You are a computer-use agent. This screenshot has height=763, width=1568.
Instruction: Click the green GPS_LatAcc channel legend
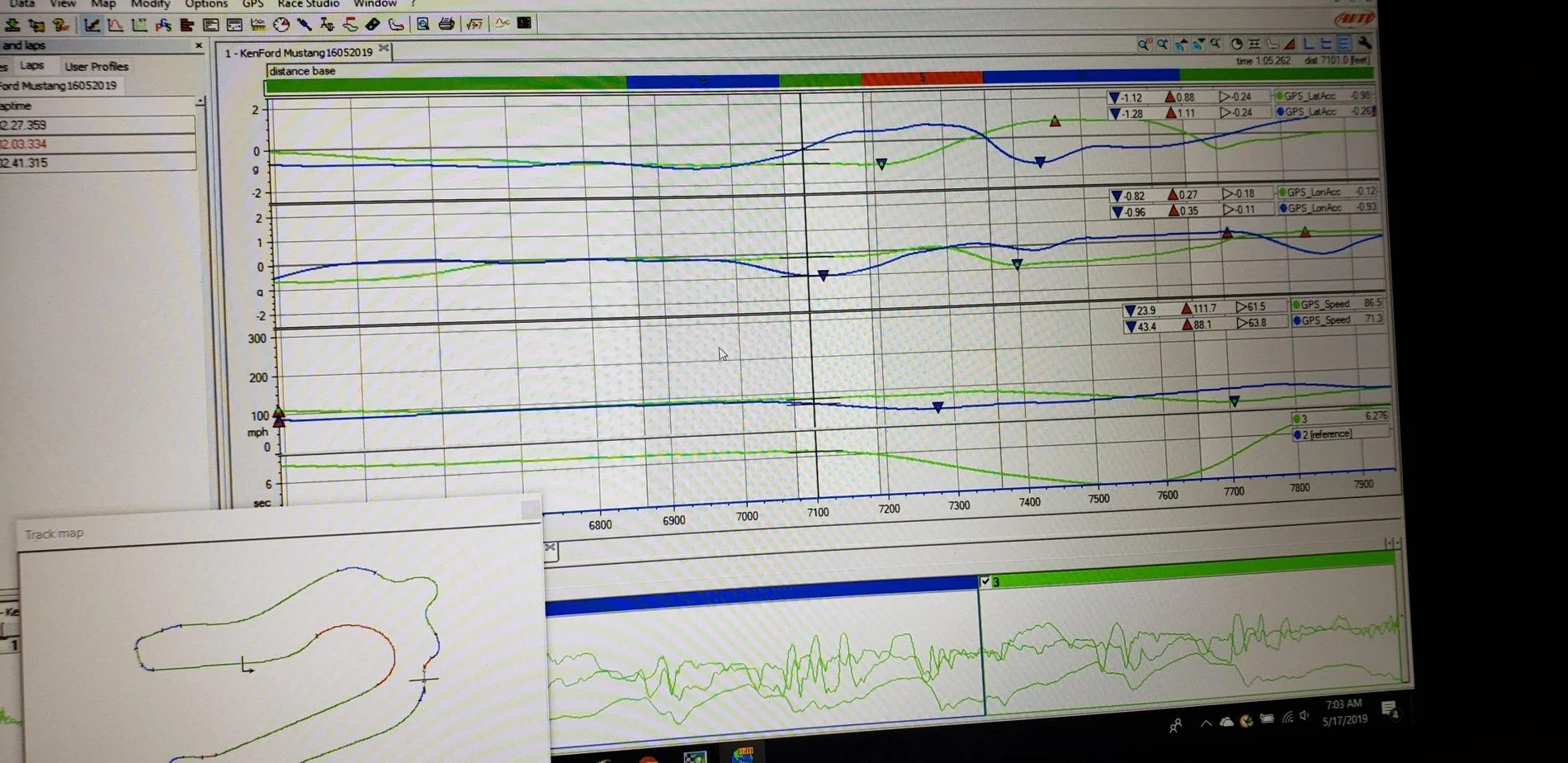pos(1324,96)
